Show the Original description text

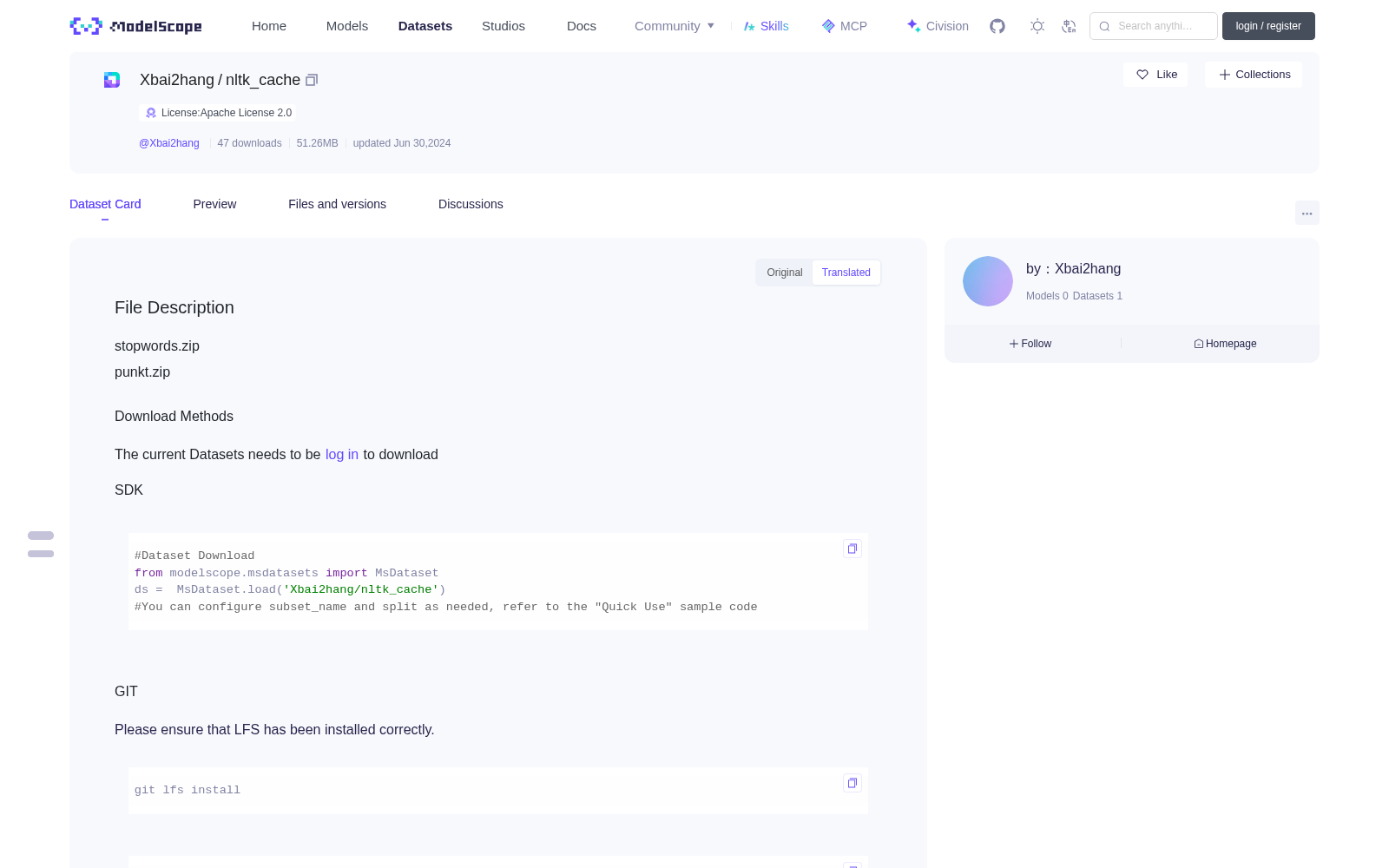click(785, 273)
